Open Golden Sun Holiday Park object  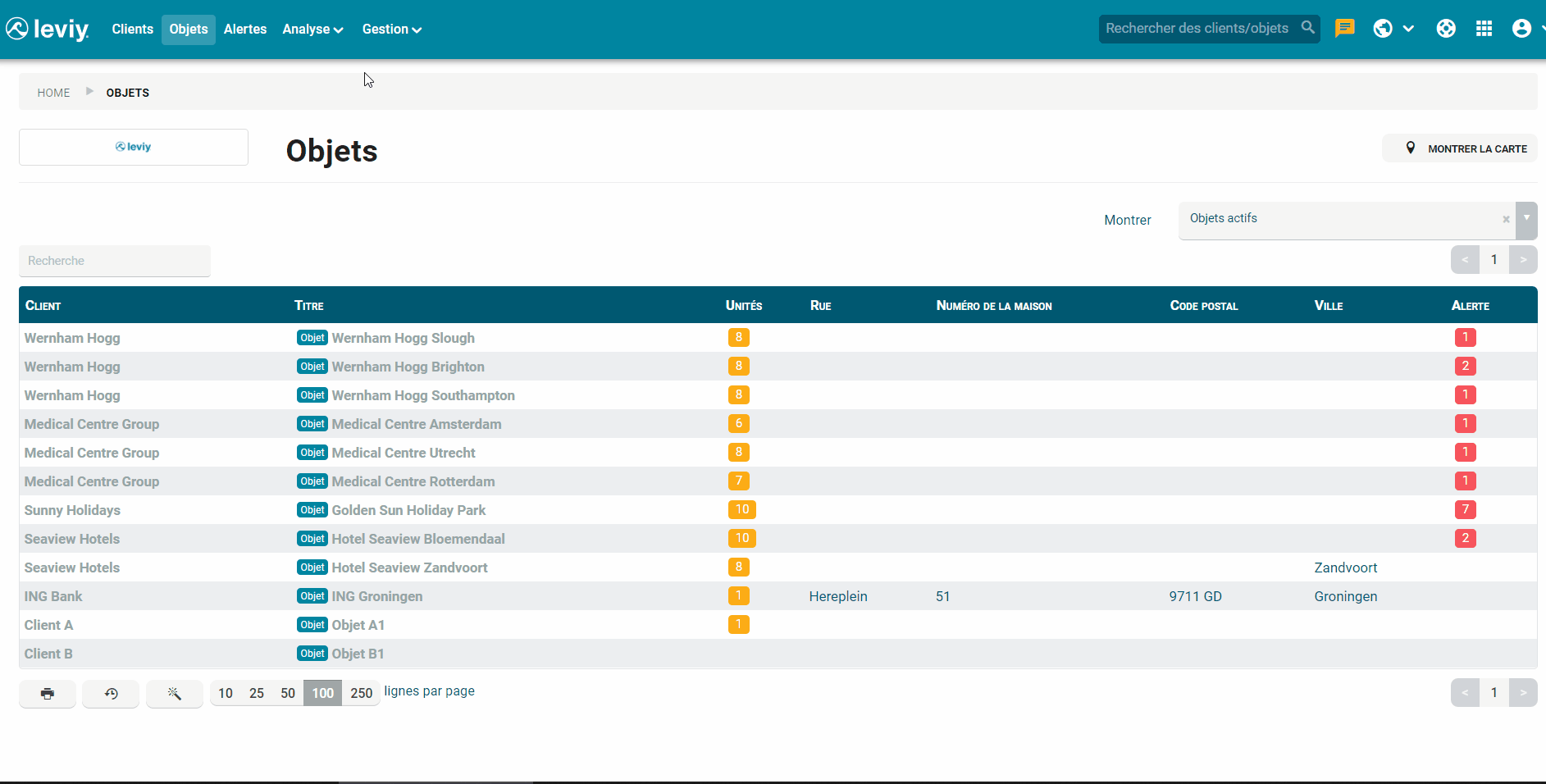coord(408,510)
